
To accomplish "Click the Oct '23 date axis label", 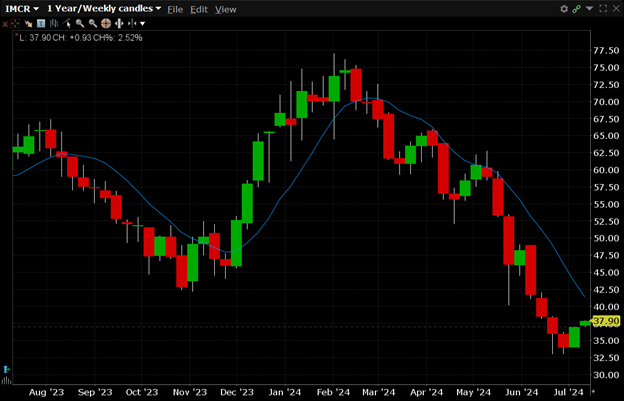I will point(142,393).
